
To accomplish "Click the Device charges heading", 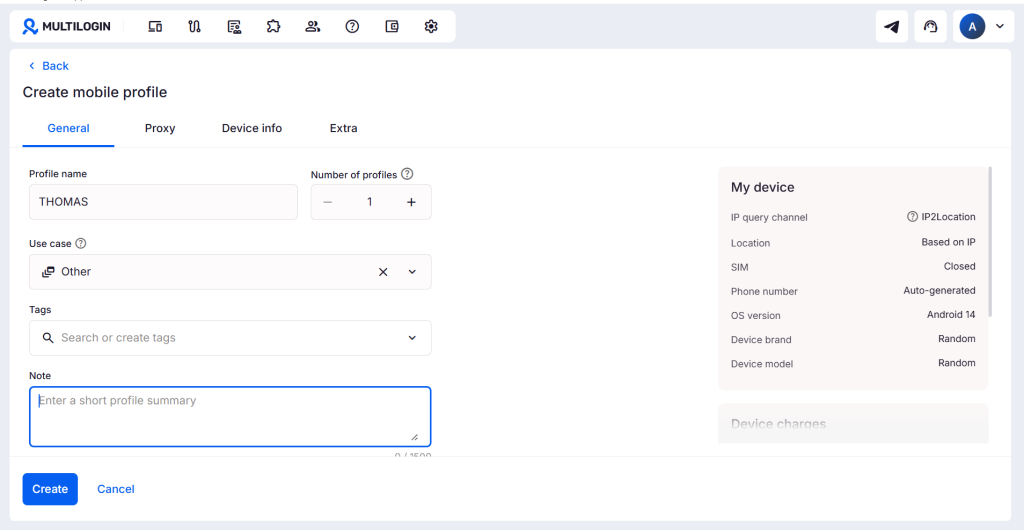I will coord(778,424).
